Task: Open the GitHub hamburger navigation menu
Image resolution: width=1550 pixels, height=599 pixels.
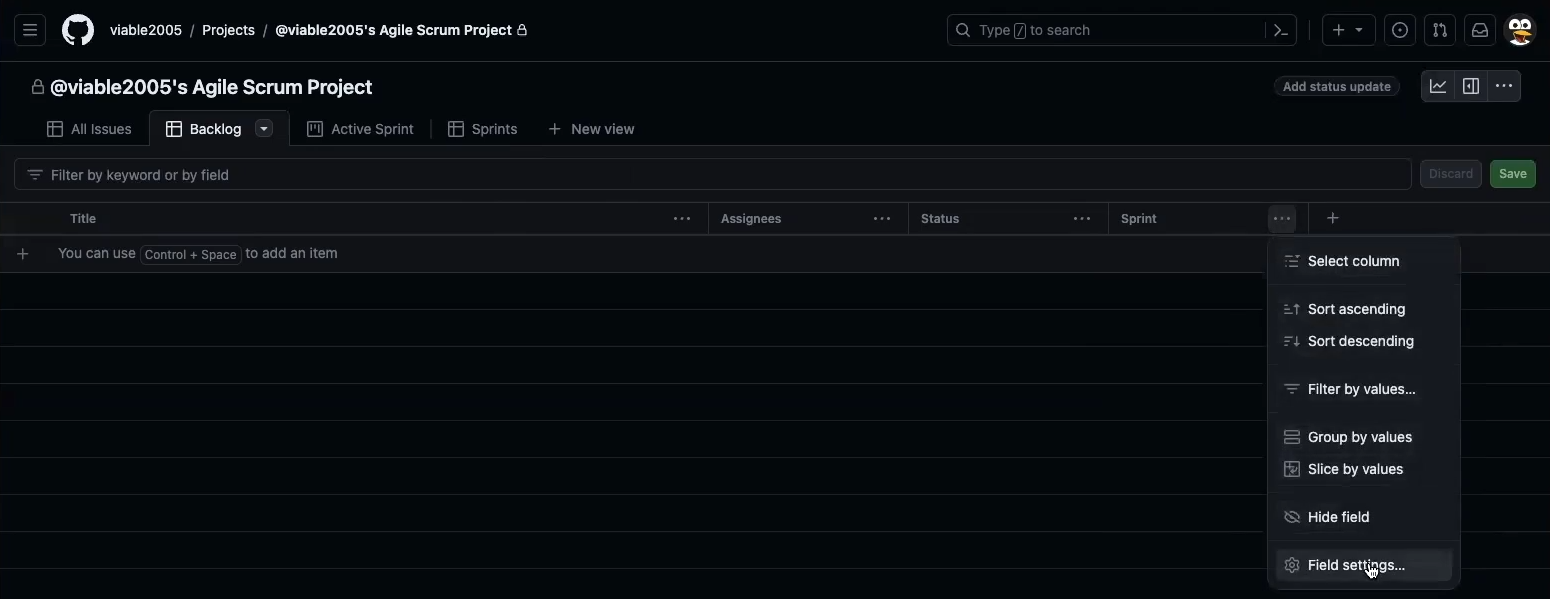Action: tap(30, 30)
